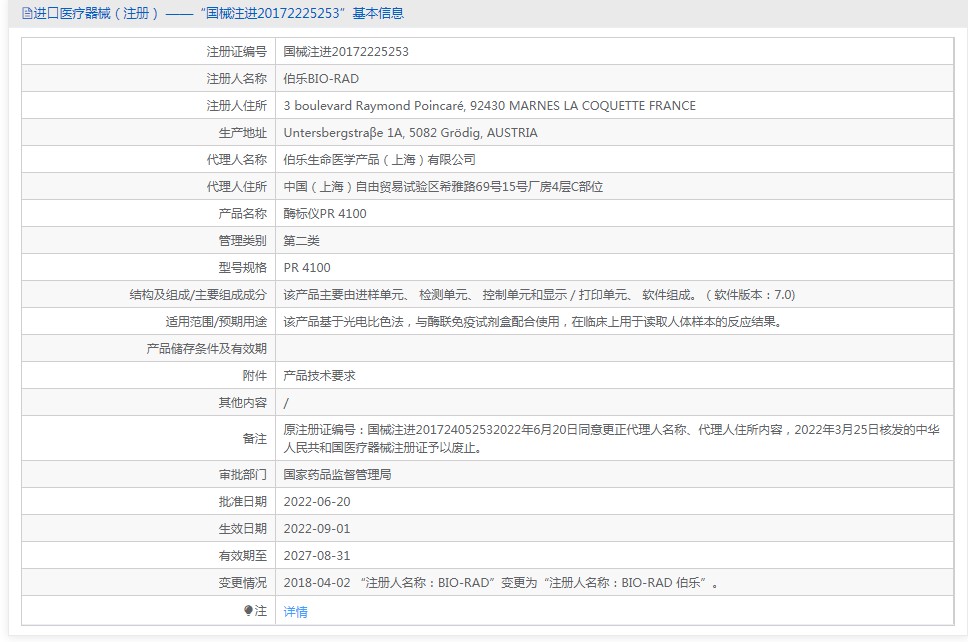Click the approval department 国家药品监督管理局
968x642 pixels.
[337, 475]
